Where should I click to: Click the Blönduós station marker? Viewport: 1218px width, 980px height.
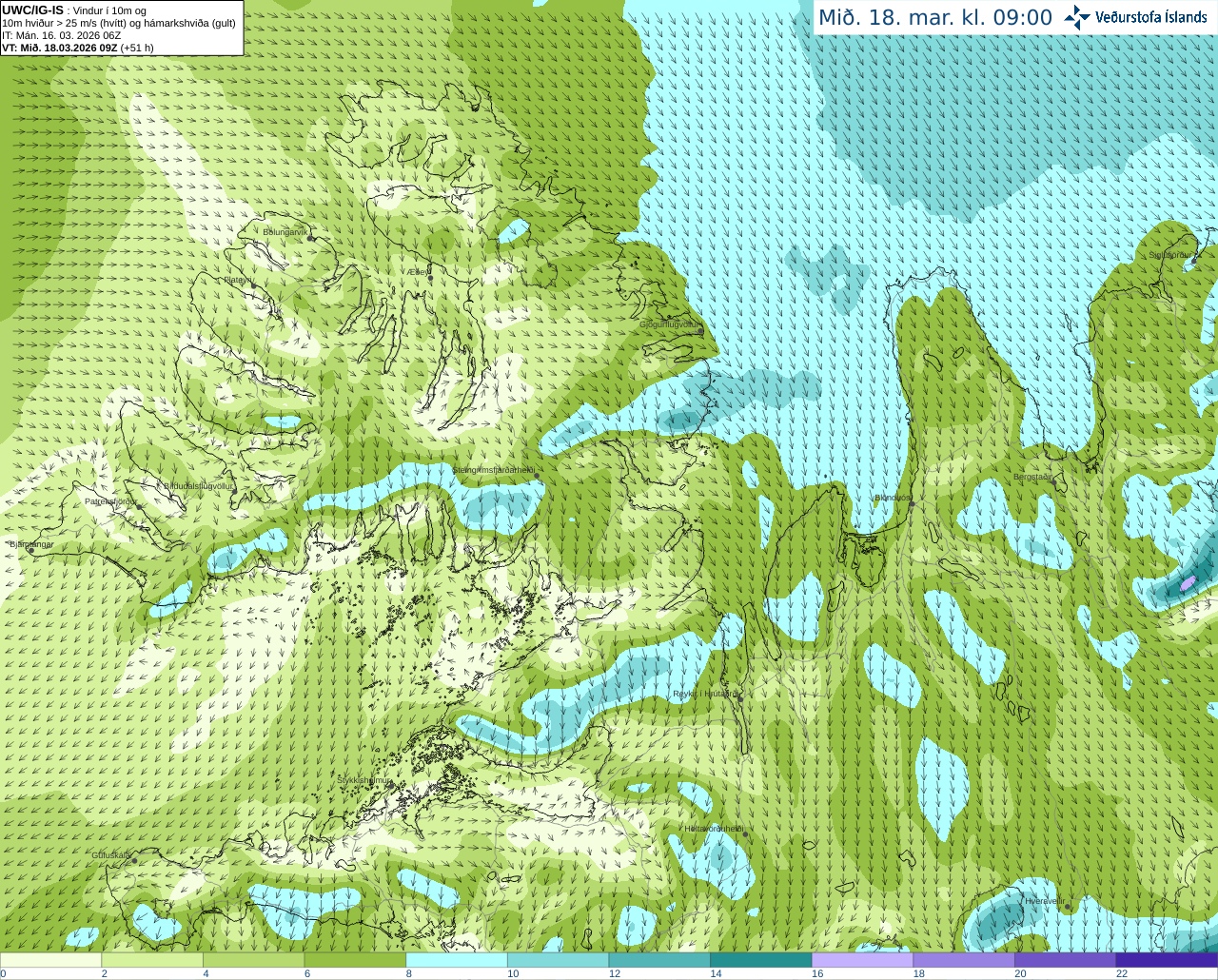click(x=912, y=504)
